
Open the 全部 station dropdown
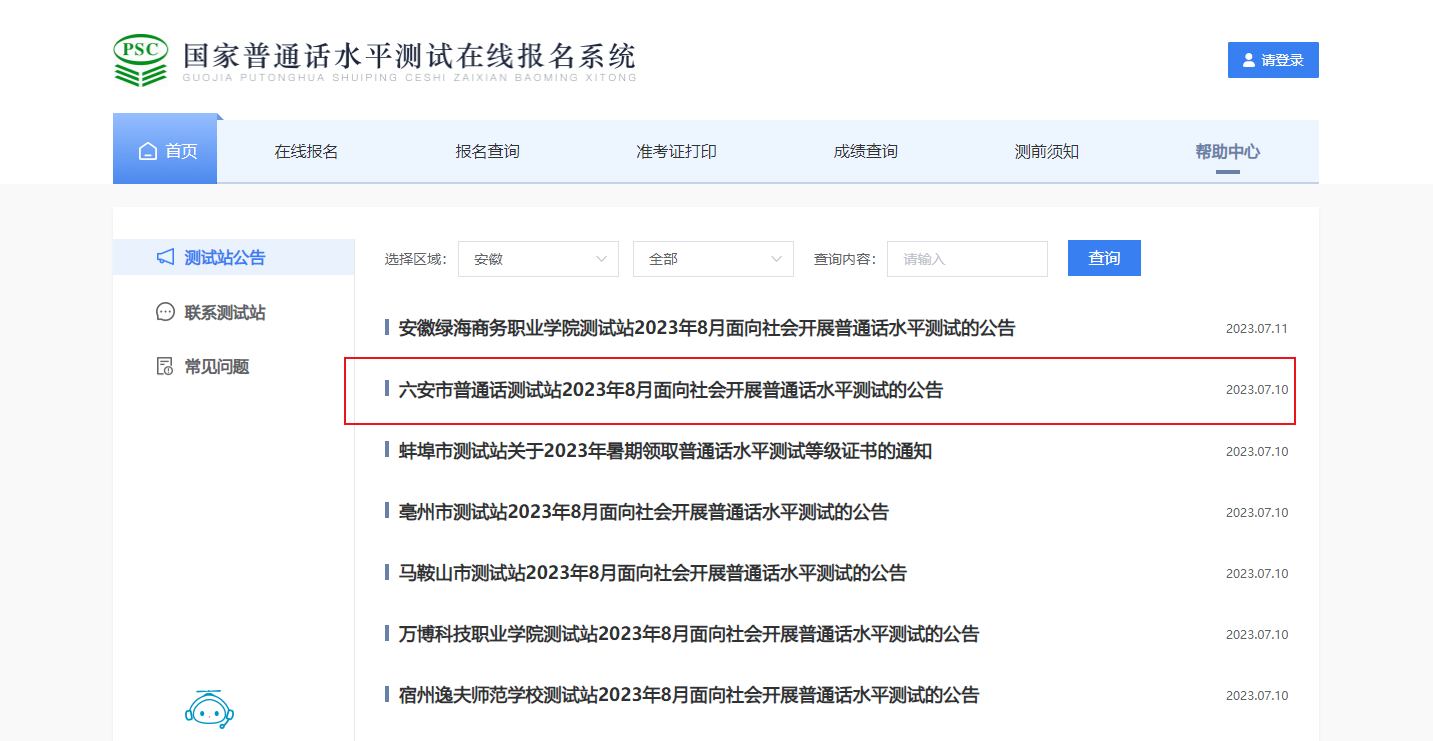coord(713,259)
